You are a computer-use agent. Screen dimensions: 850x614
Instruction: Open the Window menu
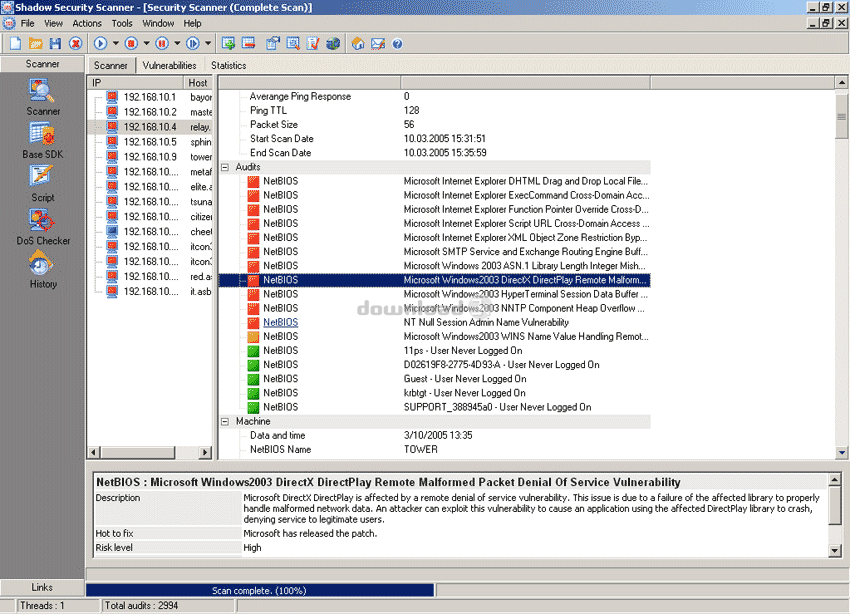coord(158,23)
